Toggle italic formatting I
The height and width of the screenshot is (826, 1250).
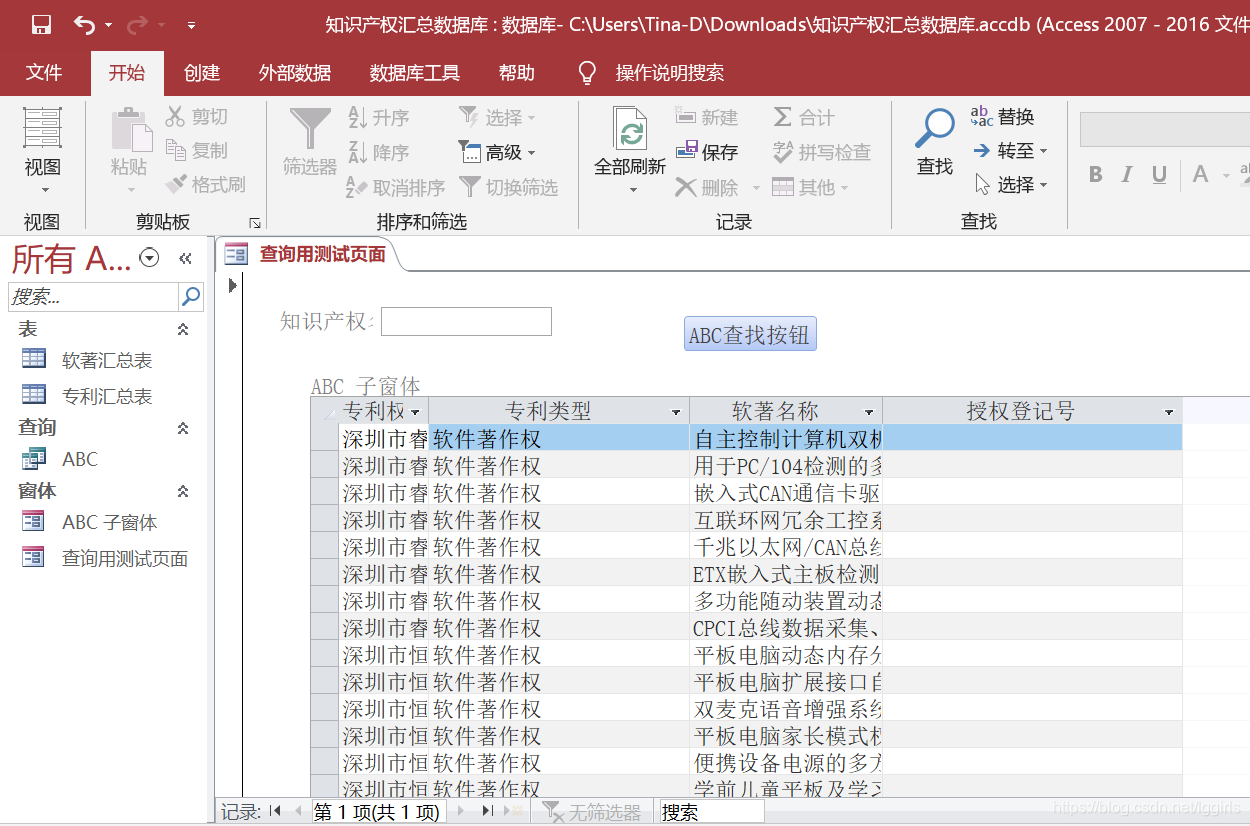1127,175
